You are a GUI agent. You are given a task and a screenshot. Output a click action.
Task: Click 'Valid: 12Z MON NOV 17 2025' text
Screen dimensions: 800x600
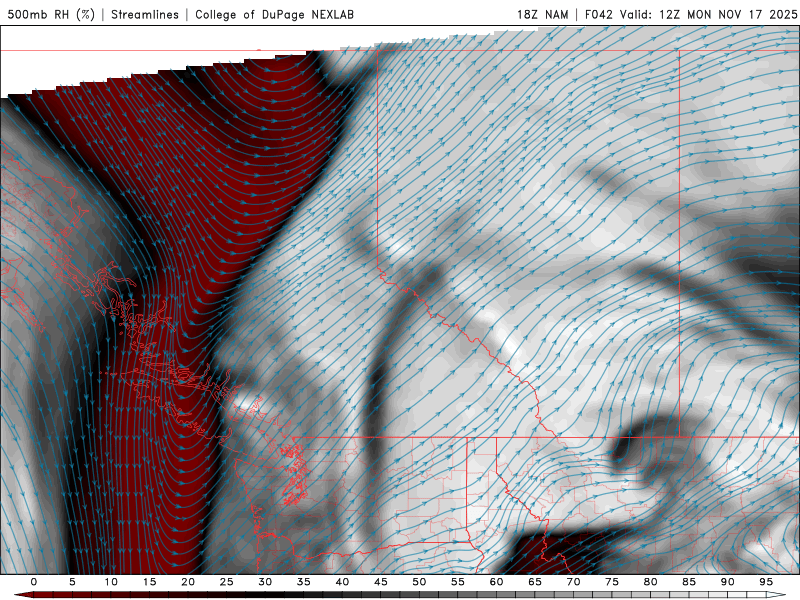point(709,14)
